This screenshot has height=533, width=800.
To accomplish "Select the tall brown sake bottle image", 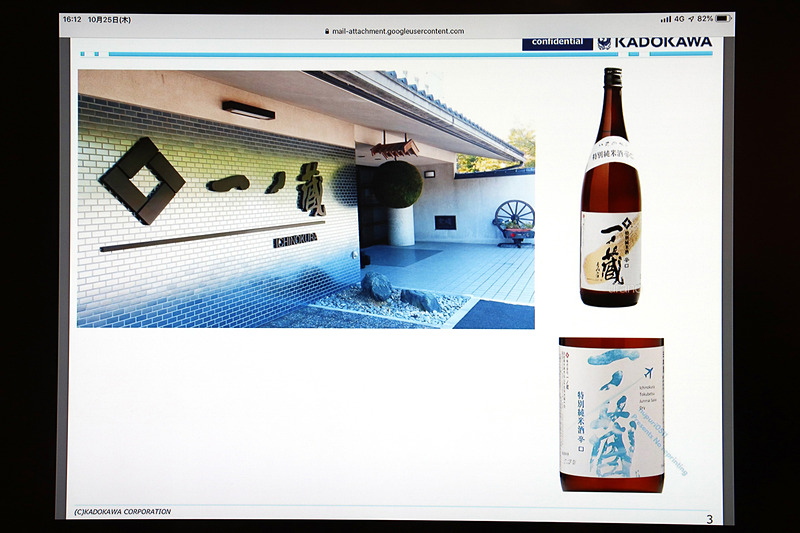I will pyautogui.click(x=611, y=187).
